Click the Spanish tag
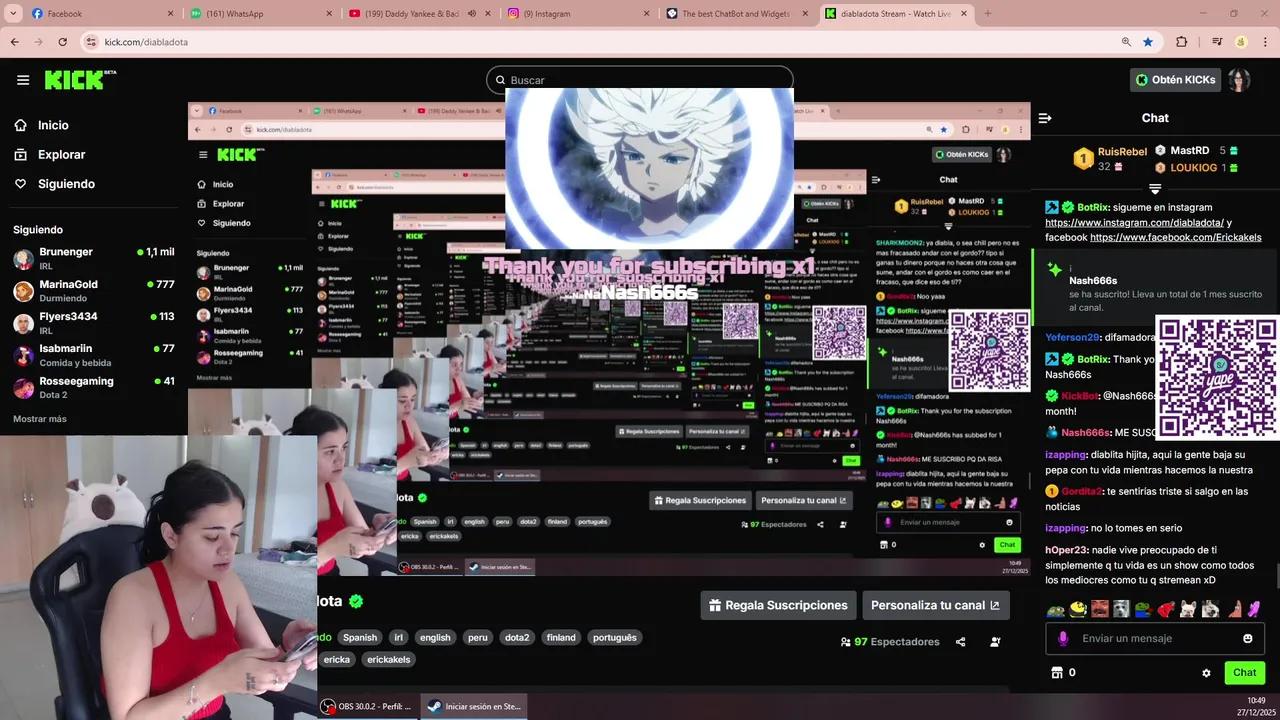This screenshot has height=720, width=1280. click(x=360, y=638)
